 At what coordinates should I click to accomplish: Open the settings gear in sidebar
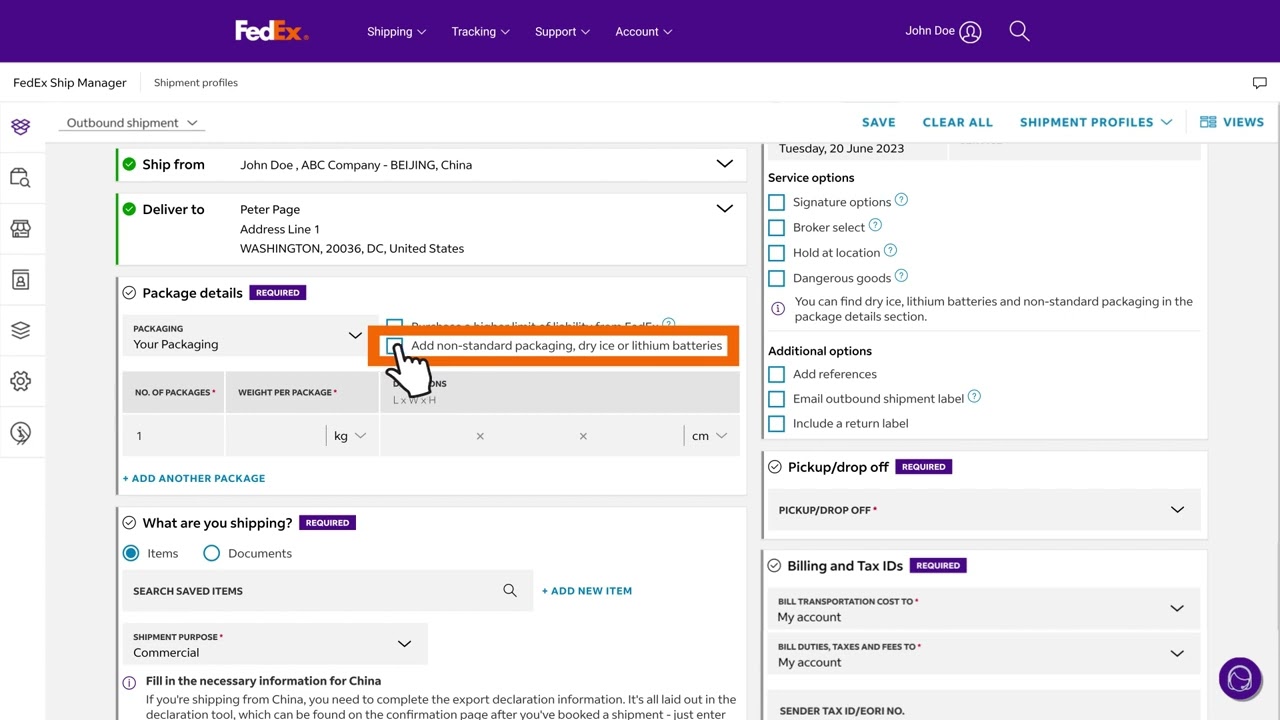(21, 381)
